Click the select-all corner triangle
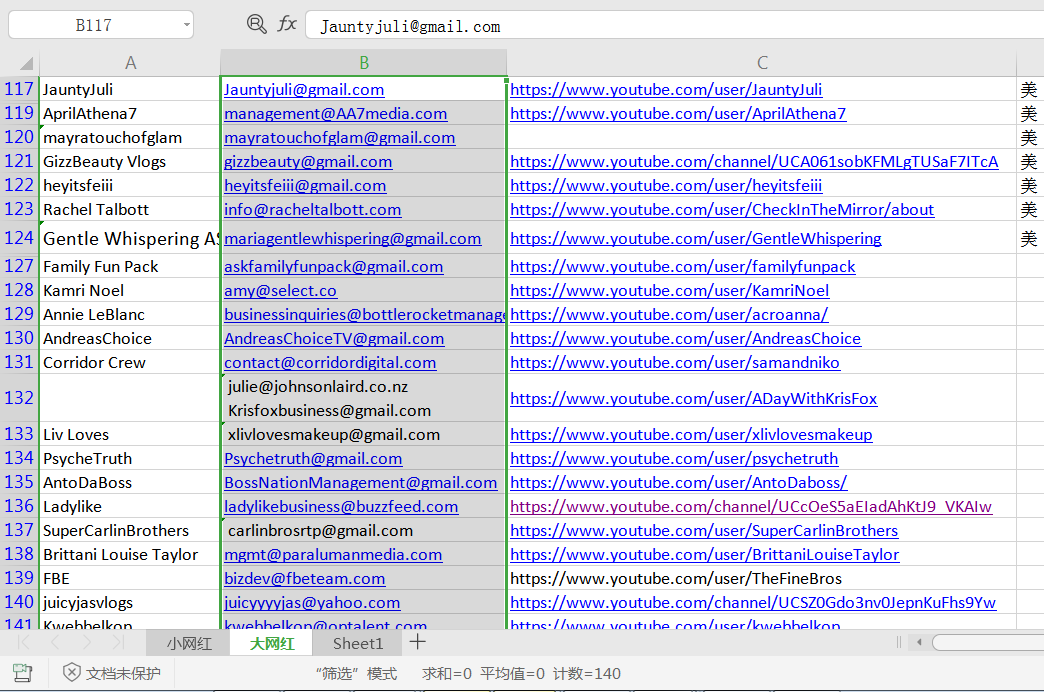This screenshot has height=692, width=1044. pos(26,63)
